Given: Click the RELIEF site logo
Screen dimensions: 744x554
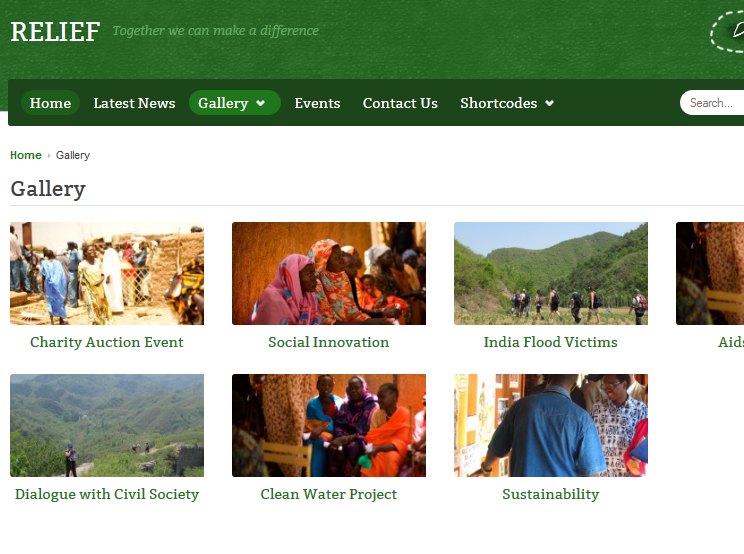Looking at the screenshot, I should click(55, 32).
